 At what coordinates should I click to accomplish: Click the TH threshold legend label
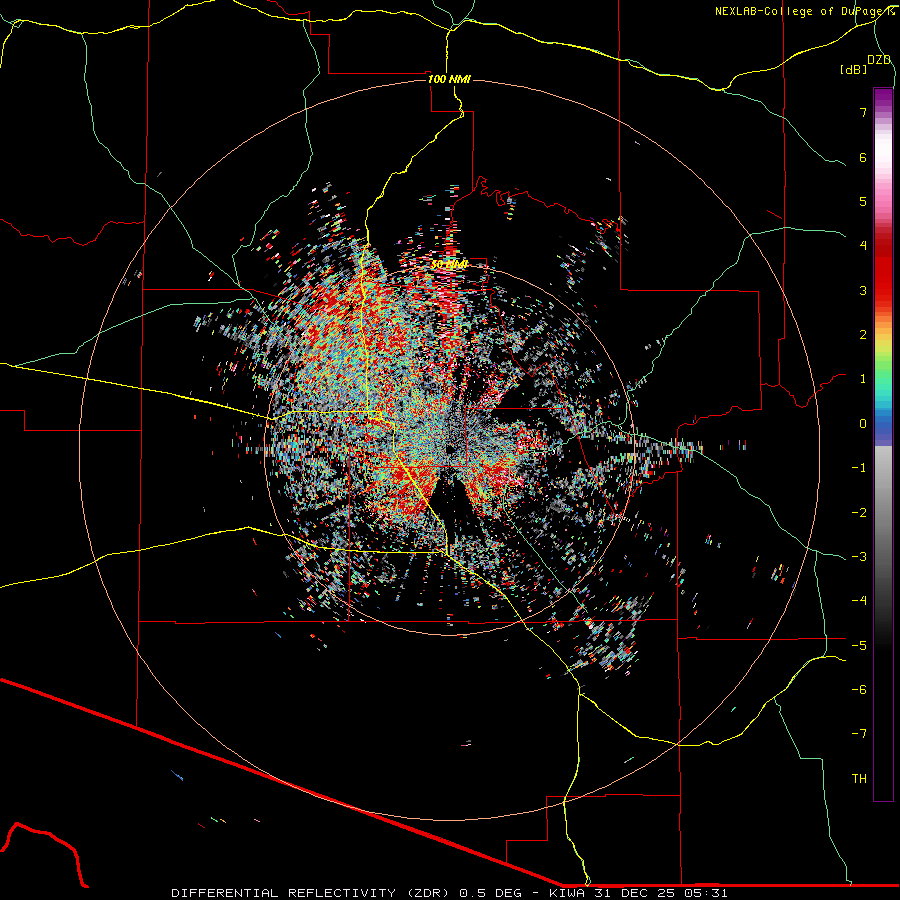[859, 779]
